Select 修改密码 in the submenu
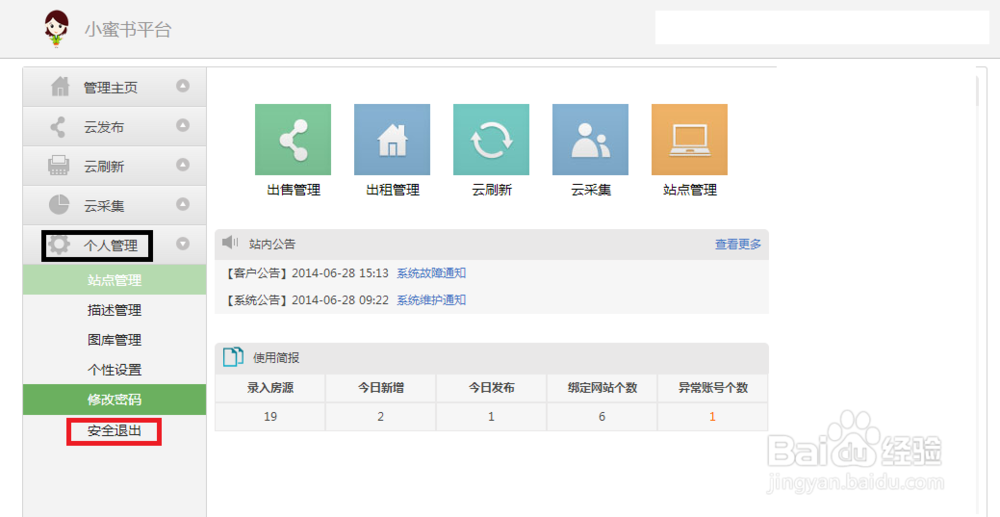Screen dimensions: 1000x517 point(115,400)
